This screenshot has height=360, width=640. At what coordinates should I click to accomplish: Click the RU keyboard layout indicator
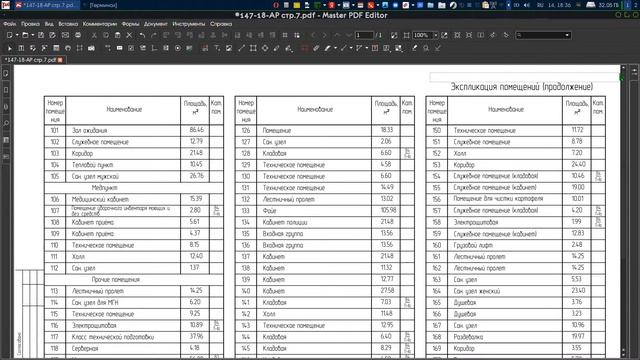[x=540, y=5]
